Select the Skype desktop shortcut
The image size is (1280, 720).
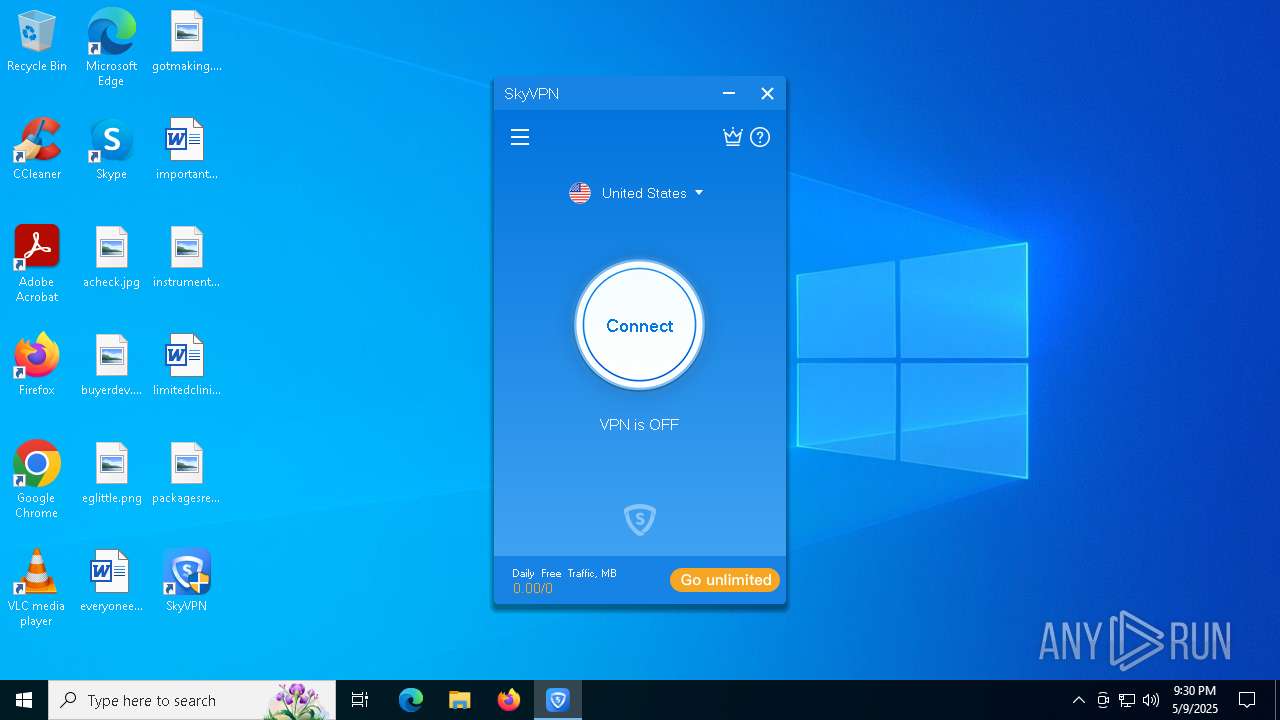coord(111,150)
